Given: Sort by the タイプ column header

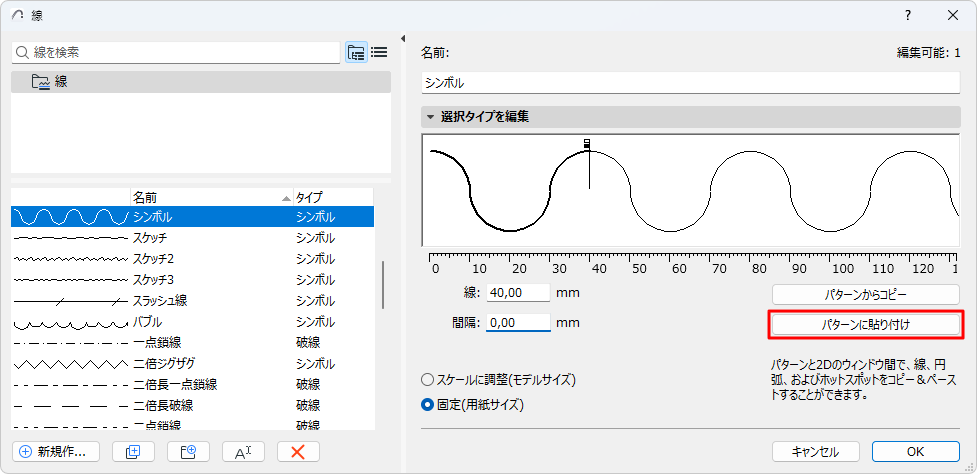Looking at the screenshot, I should coord(333,197).
